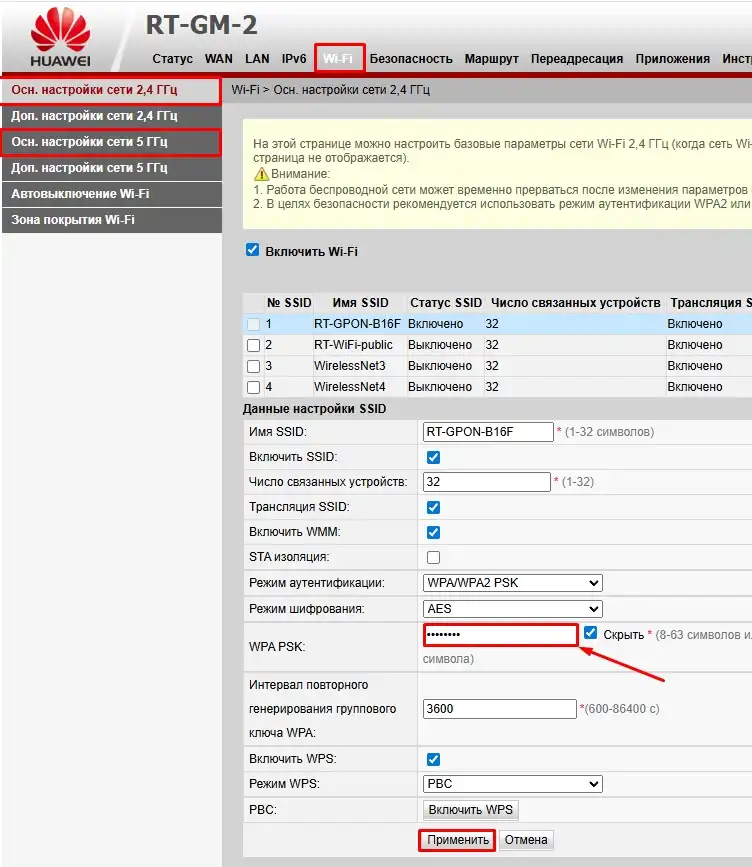Disable the Трансляция SSID checkbox
The image size is (752, 867).
point(433,507)
